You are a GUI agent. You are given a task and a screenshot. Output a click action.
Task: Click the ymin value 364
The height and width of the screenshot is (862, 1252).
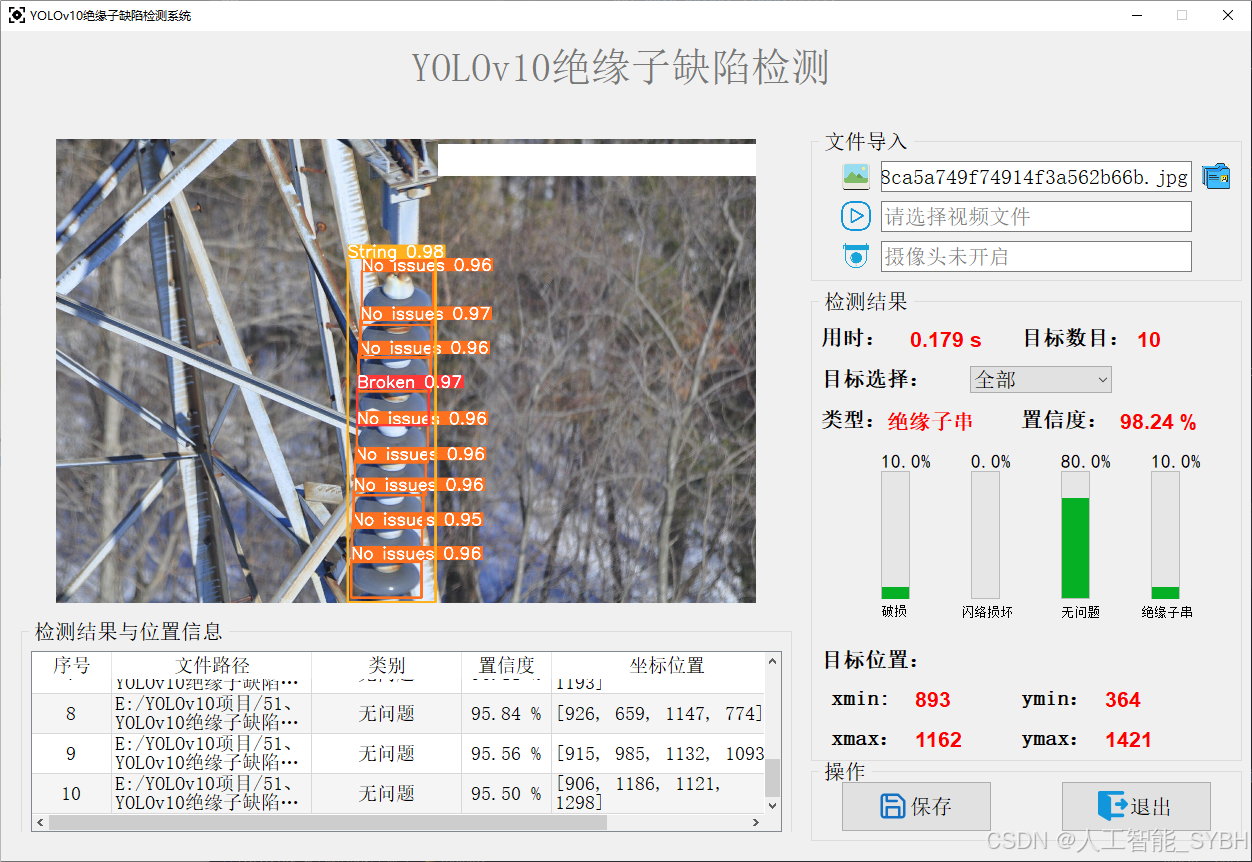1122,700
